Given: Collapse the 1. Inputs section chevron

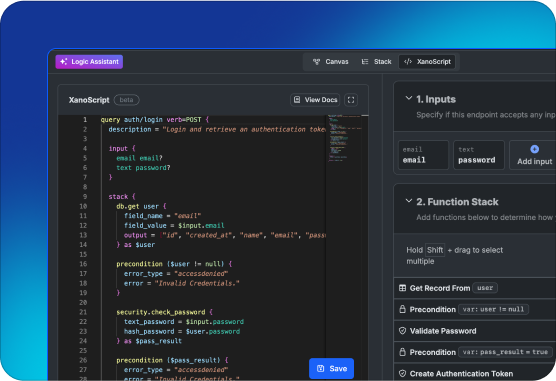Looking at the screenshot, I should click(408, 98).
